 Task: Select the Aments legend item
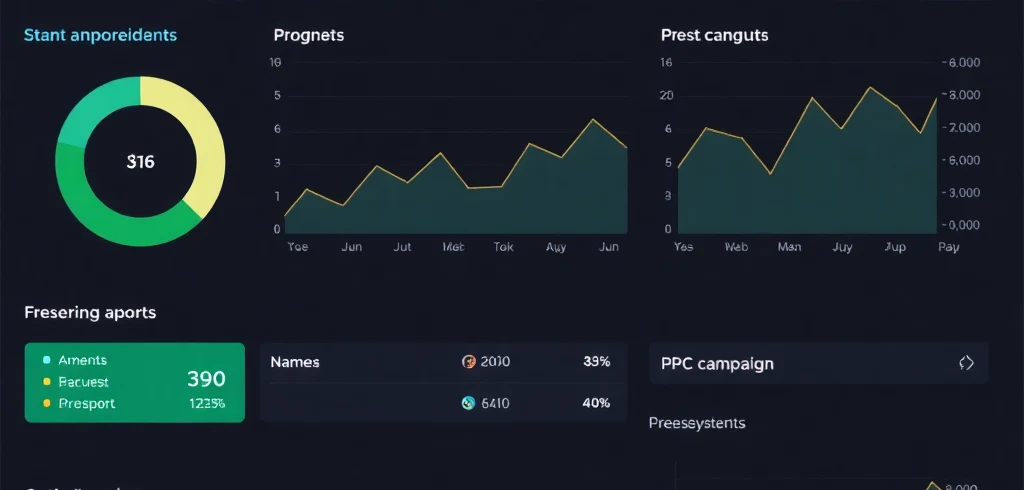coord(82,360)
